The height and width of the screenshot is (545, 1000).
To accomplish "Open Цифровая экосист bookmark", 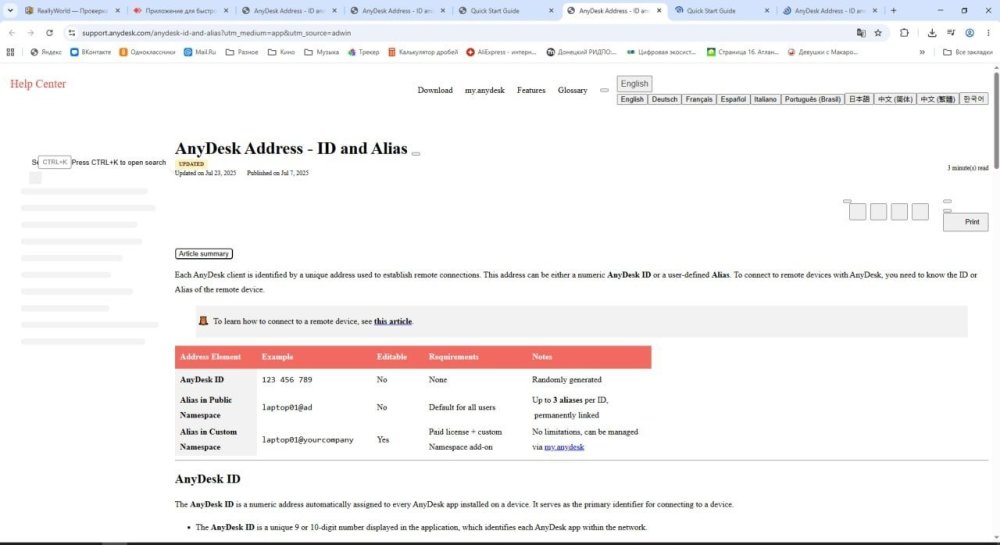I will point(661,52).
